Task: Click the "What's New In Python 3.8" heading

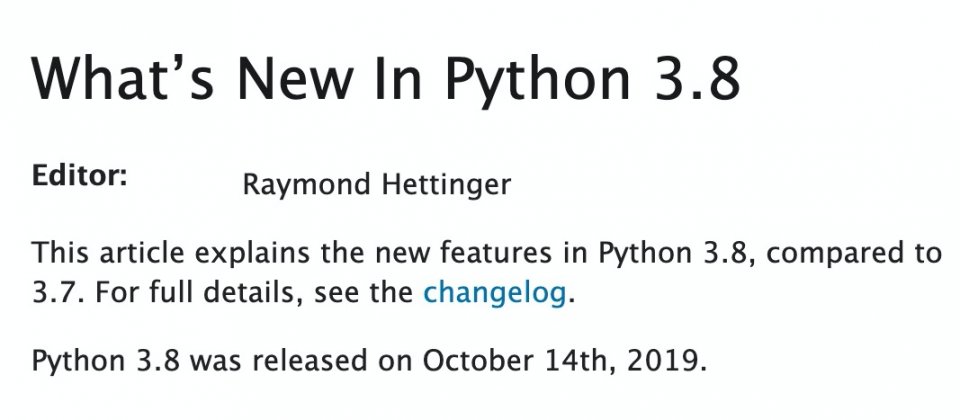Action: click(386, 79)
